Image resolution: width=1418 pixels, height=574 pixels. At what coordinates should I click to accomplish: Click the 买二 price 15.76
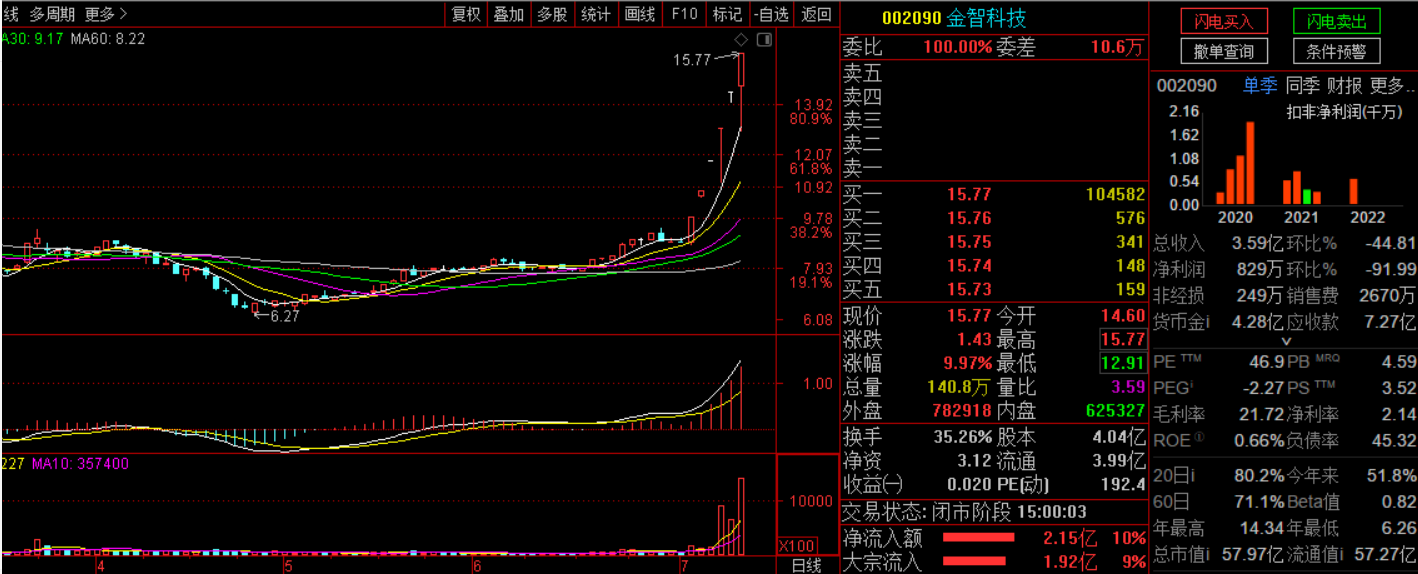[970, 218]
